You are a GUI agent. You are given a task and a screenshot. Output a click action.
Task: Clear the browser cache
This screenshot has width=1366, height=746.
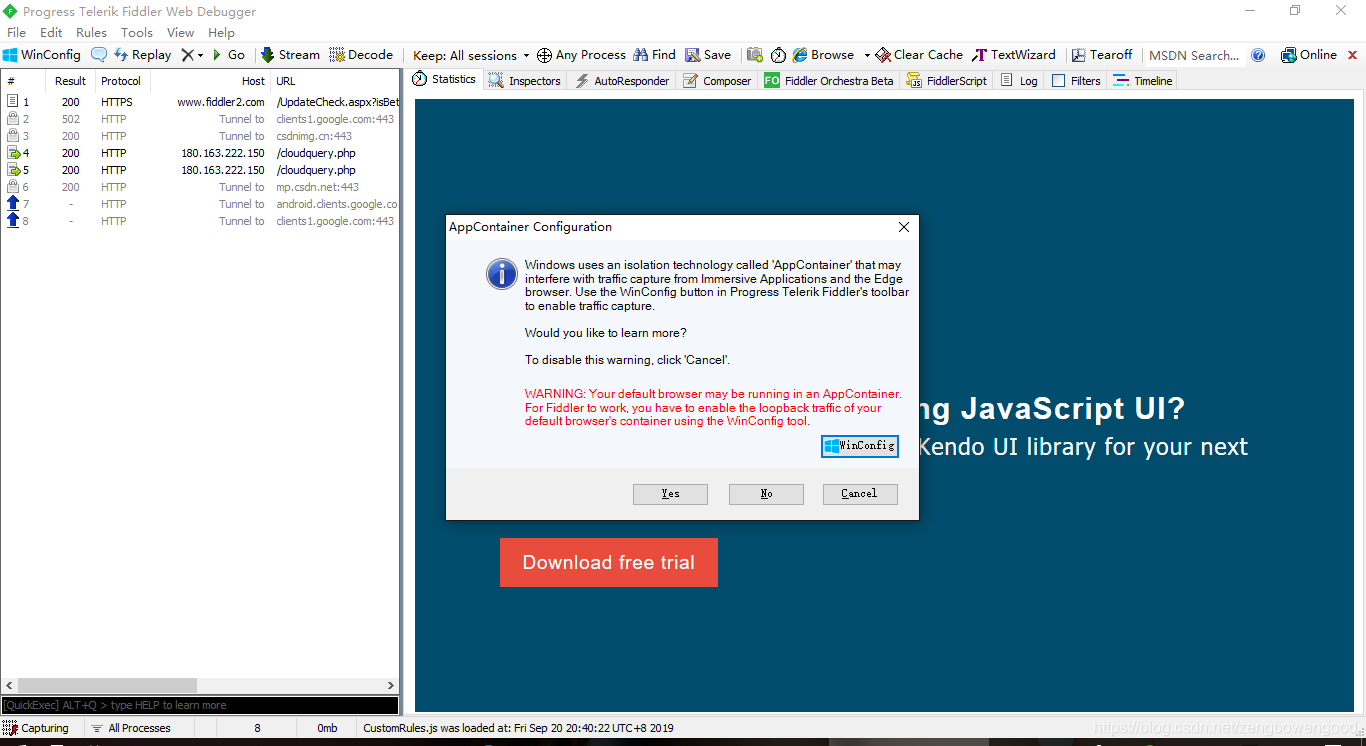click(919, 55)
